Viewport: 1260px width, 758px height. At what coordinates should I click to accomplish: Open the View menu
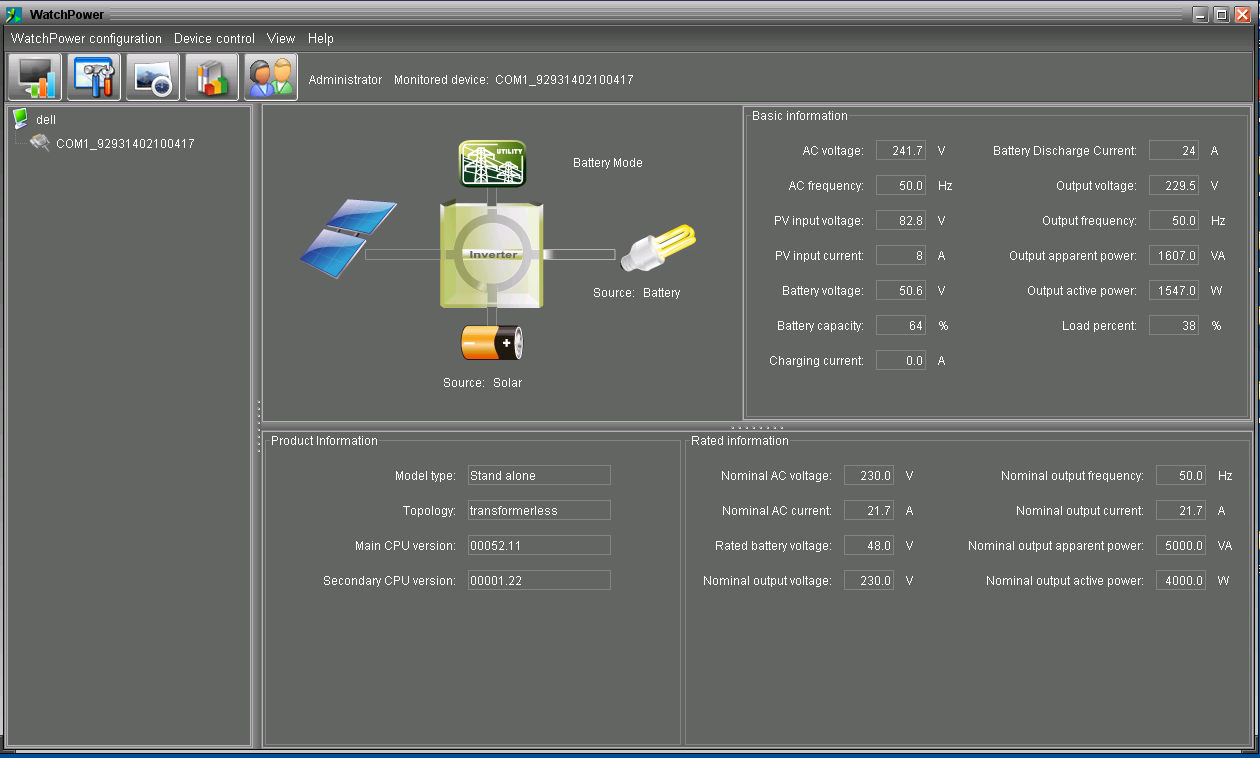pyautogui.click(x=281, y=38)
